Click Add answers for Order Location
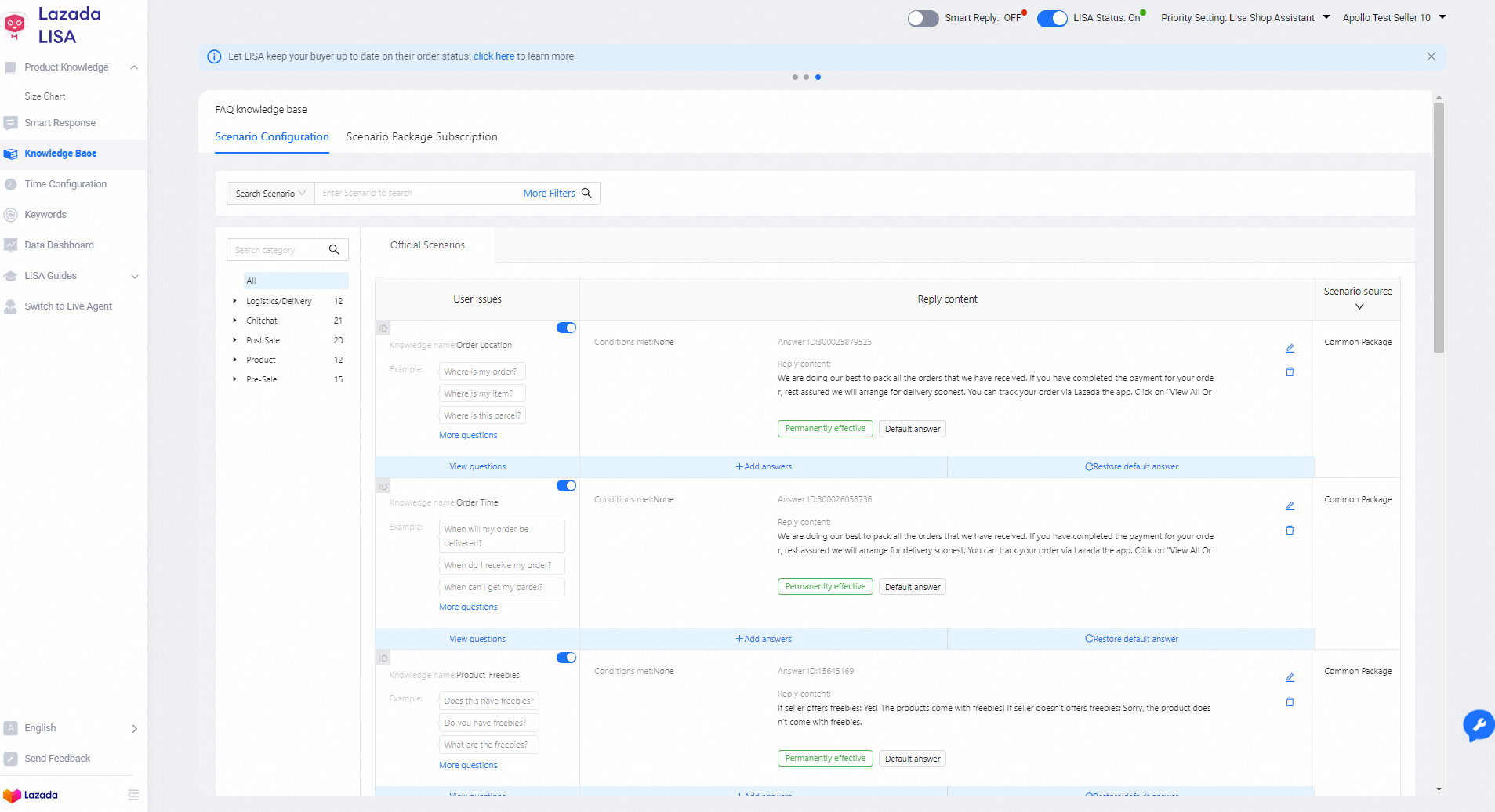Image resolution: width=1495 pixels, height=812 pixels. [x=764, y=467]
